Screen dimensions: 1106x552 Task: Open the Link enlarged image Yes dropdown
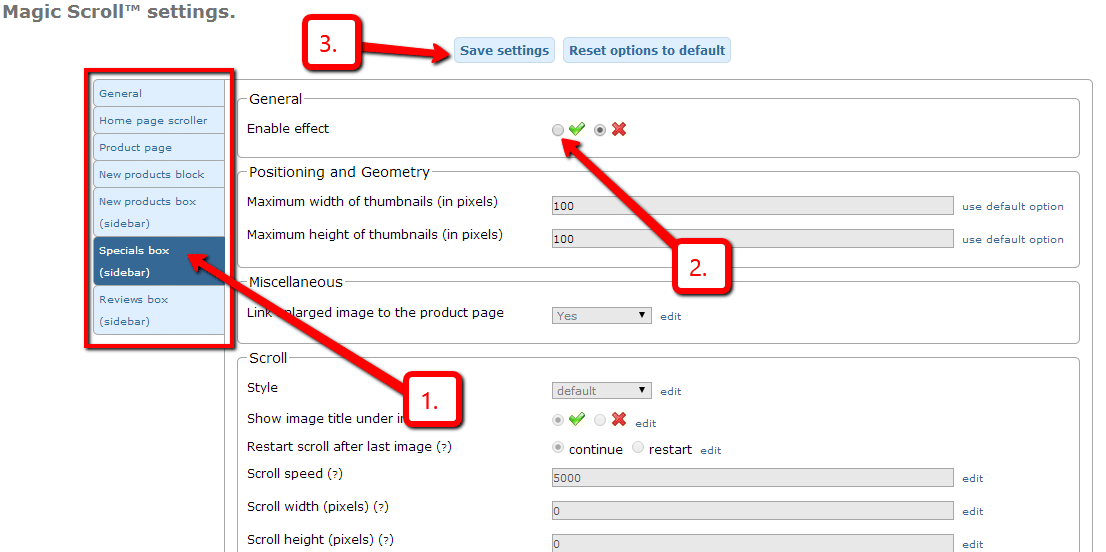602,316
